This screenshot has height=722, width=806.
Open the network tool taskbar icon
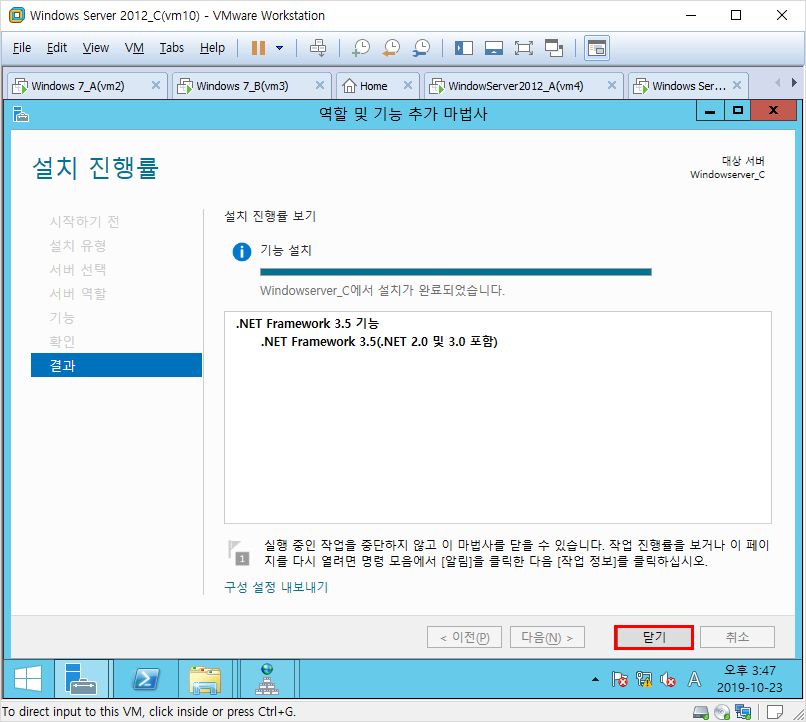coord(267,679)
